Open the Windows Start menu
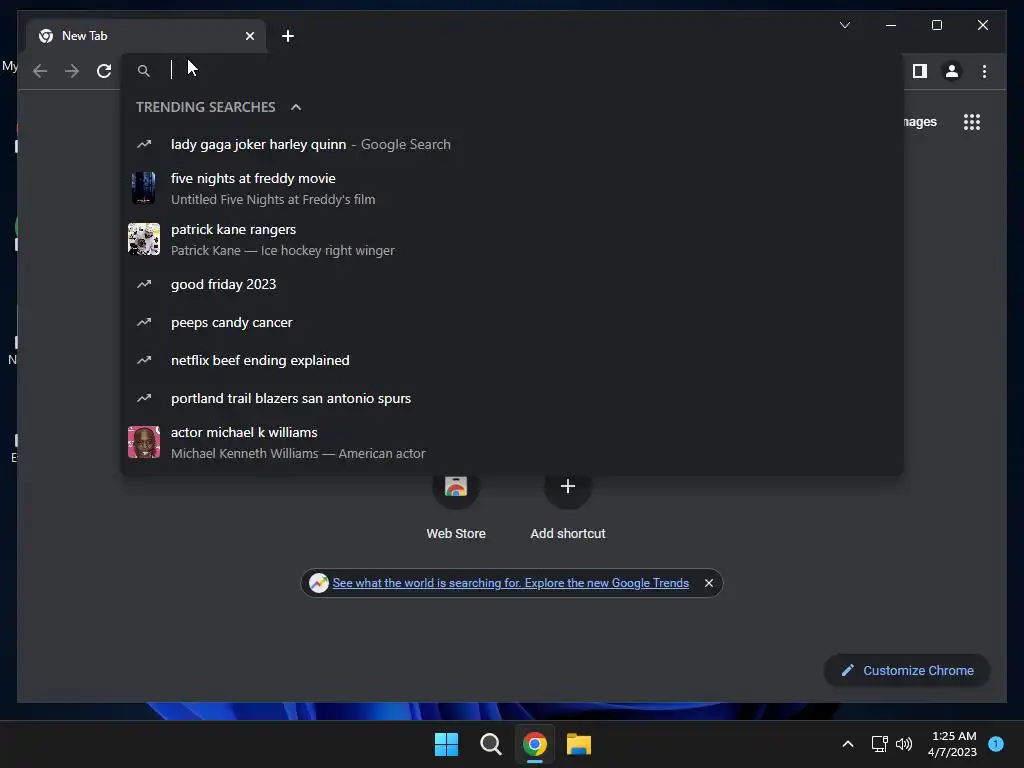This screenshot has height=768, width=1024. (446, 744)
